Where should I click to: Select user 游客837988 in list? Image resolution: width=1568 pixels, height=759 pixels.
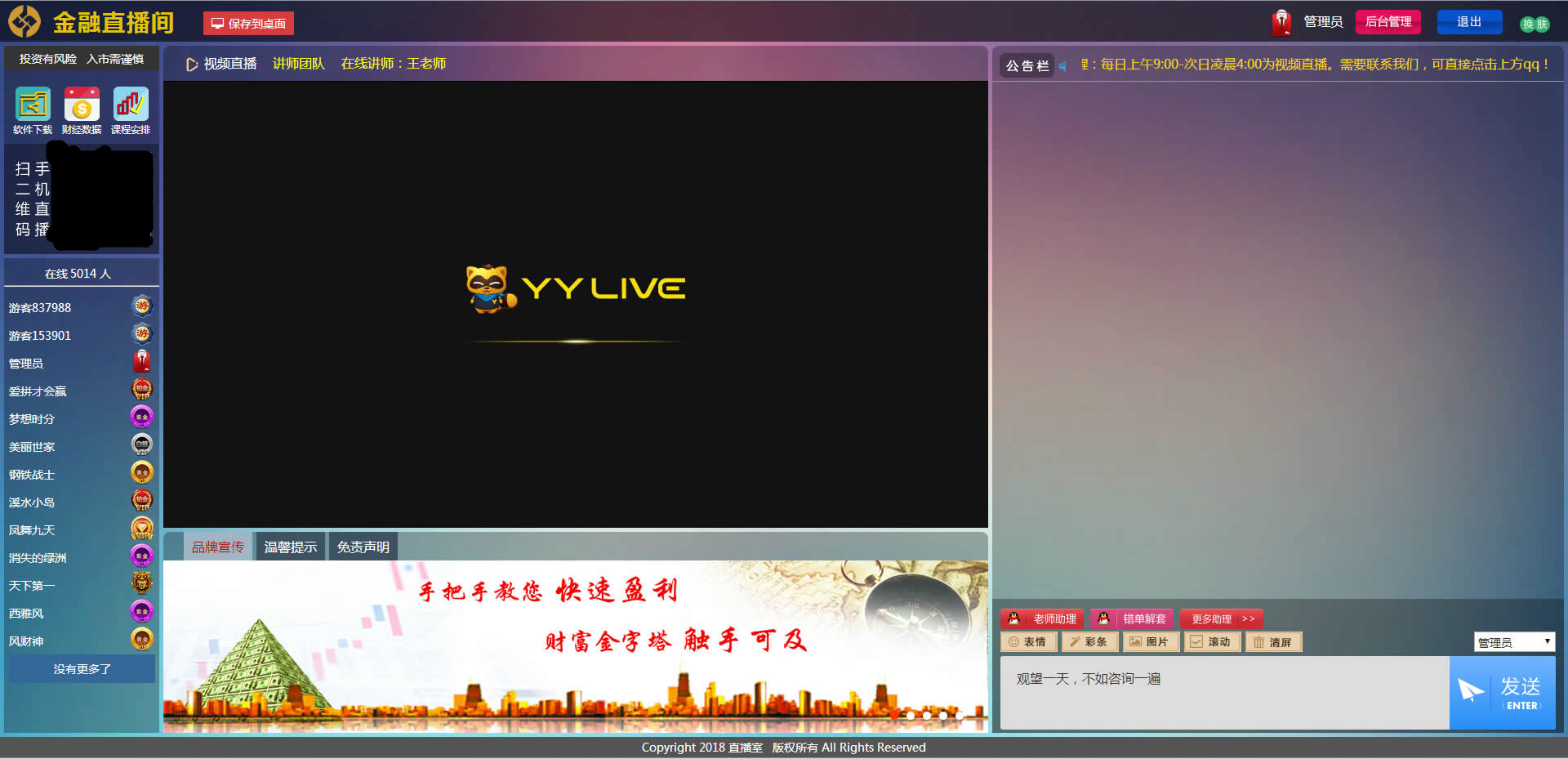[x=40, y=308]
